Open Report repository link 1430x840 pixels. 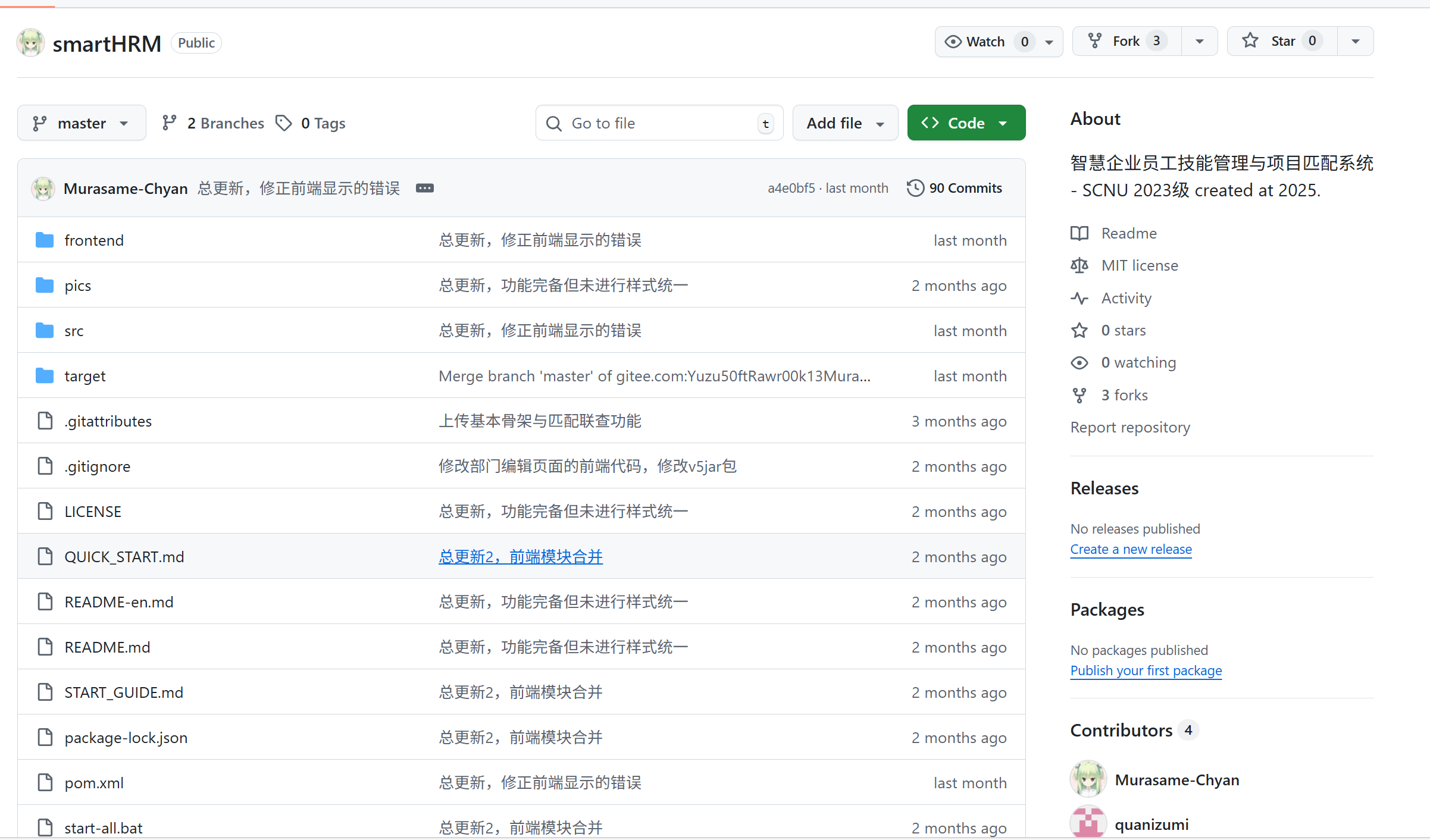(x=1130, y=427)
